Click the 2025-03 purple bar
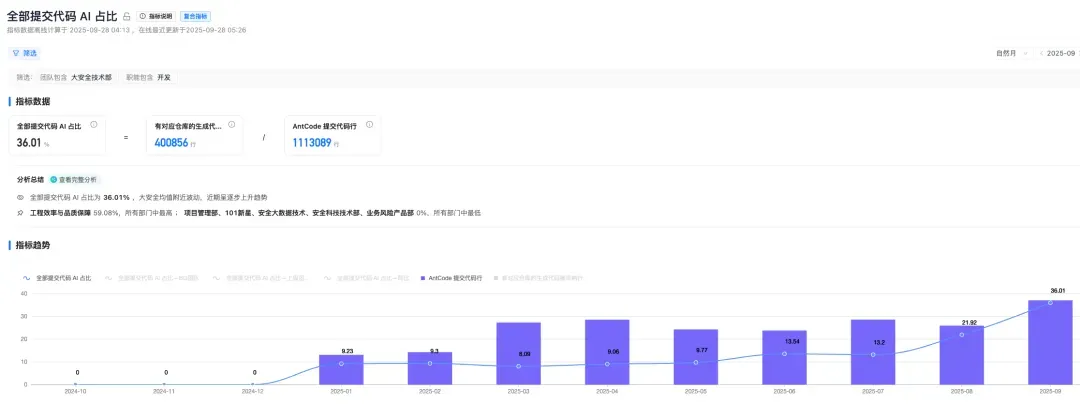The image size is (1080, 404). (x=519, y=353)
